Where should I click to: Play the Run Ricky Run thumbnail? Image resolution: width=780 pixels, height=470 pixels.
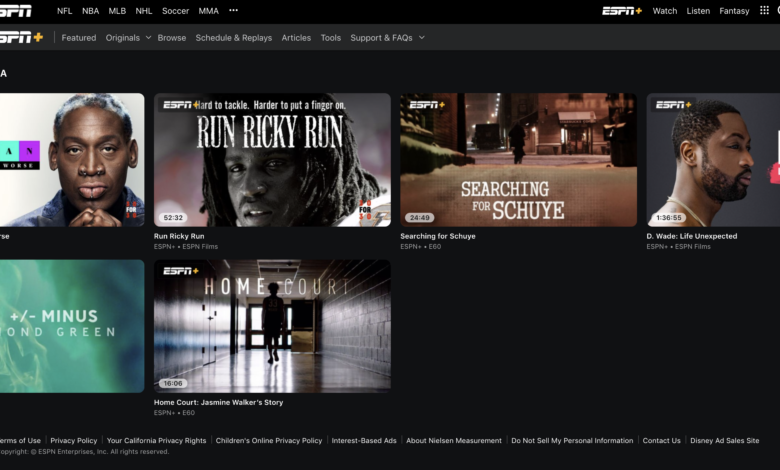click(x=272, y=160)
